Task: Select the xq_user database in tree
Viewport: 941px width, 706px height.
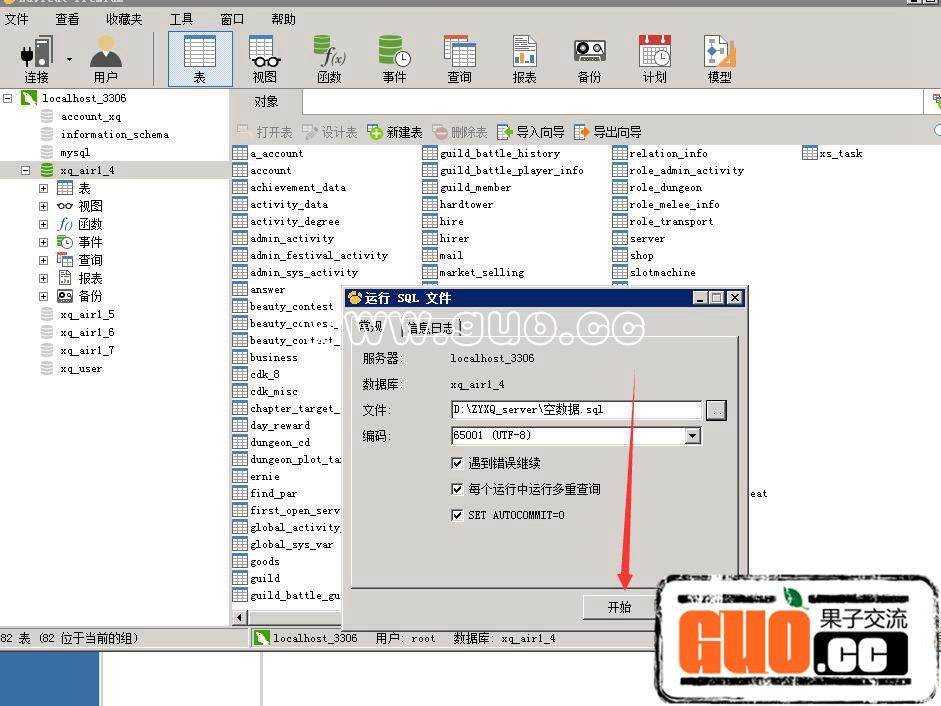Action: point(80,368)
